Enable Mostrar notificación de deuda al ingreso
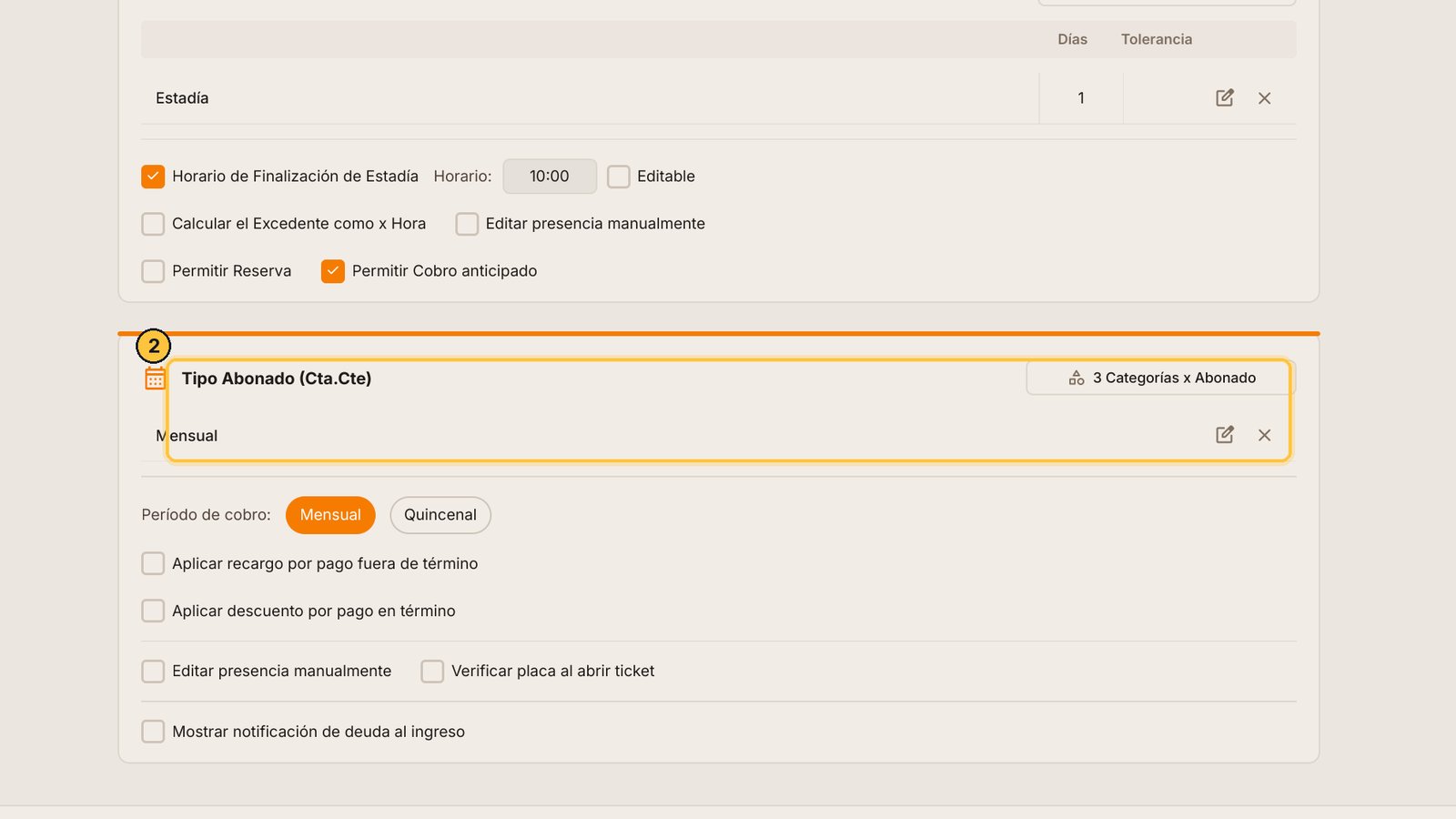The image size is (1456, 819). [153, 732]
